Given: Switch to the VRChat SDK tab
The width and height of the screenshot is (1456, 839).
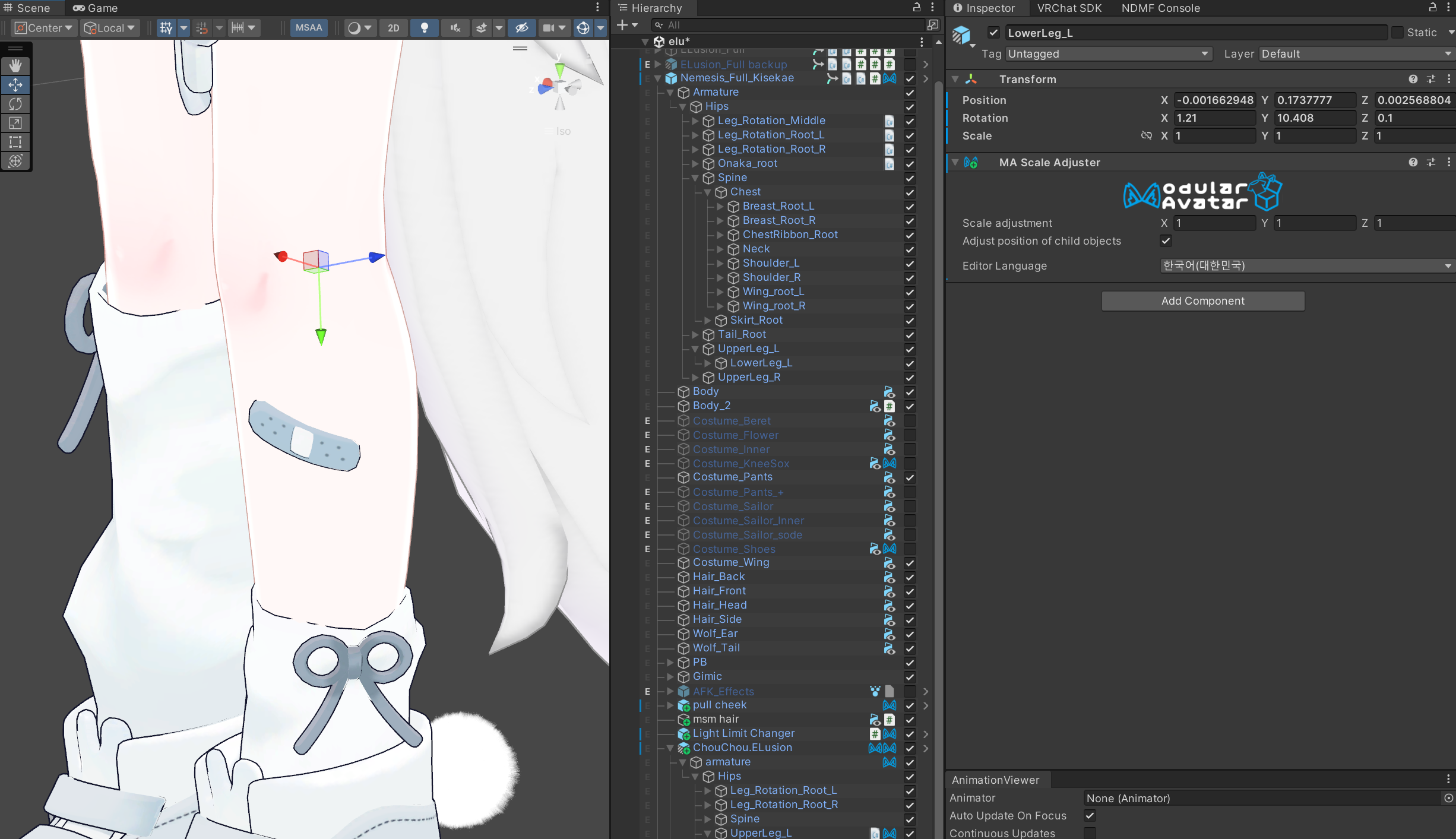Looking at the screenshot, I should pyautogui.click(x=1069, y=8).
